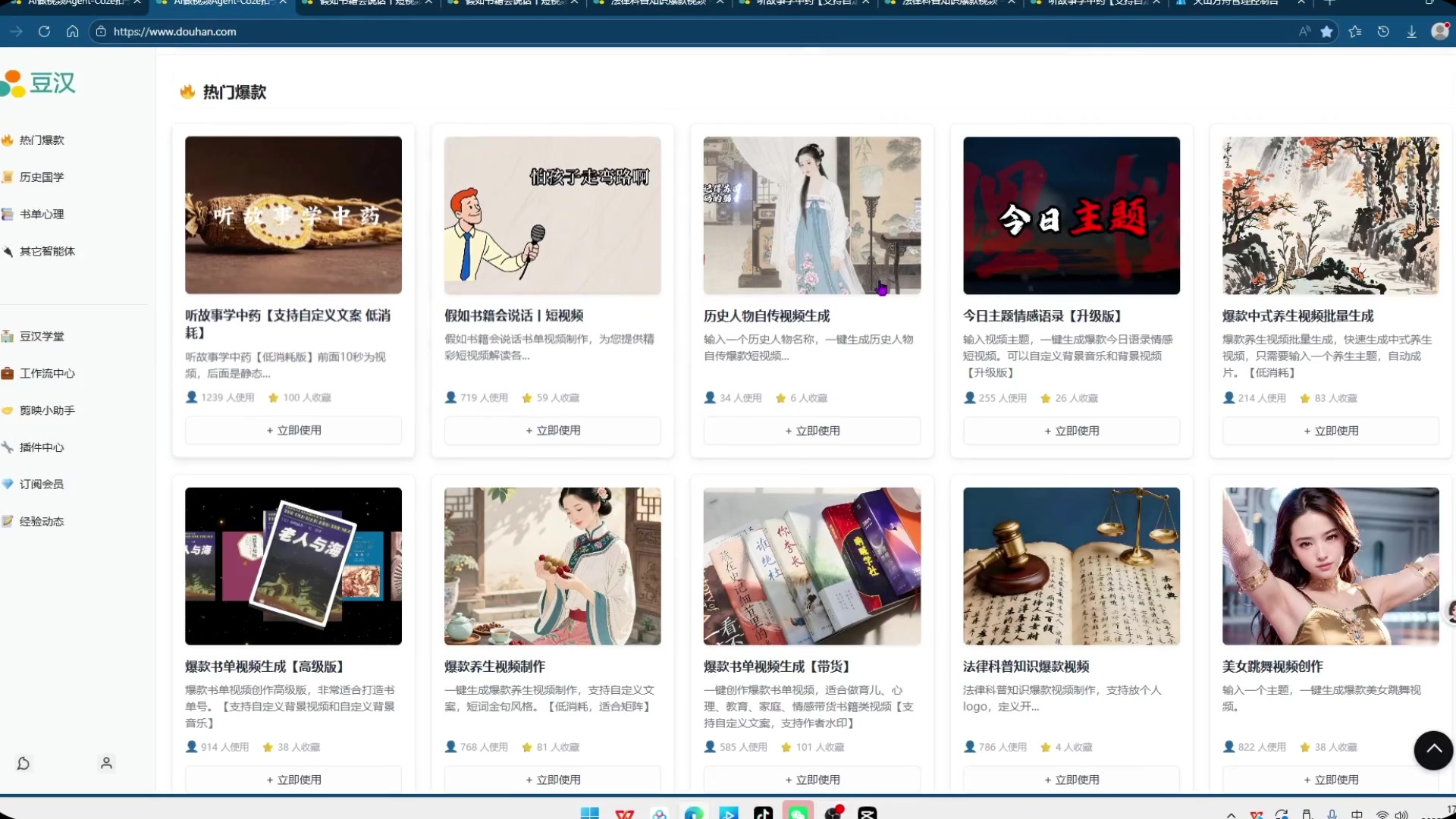This screenshot has height=819, width=1456.
Task: Select 历史国学 in the sidebar
Action: tap(42, 177)
